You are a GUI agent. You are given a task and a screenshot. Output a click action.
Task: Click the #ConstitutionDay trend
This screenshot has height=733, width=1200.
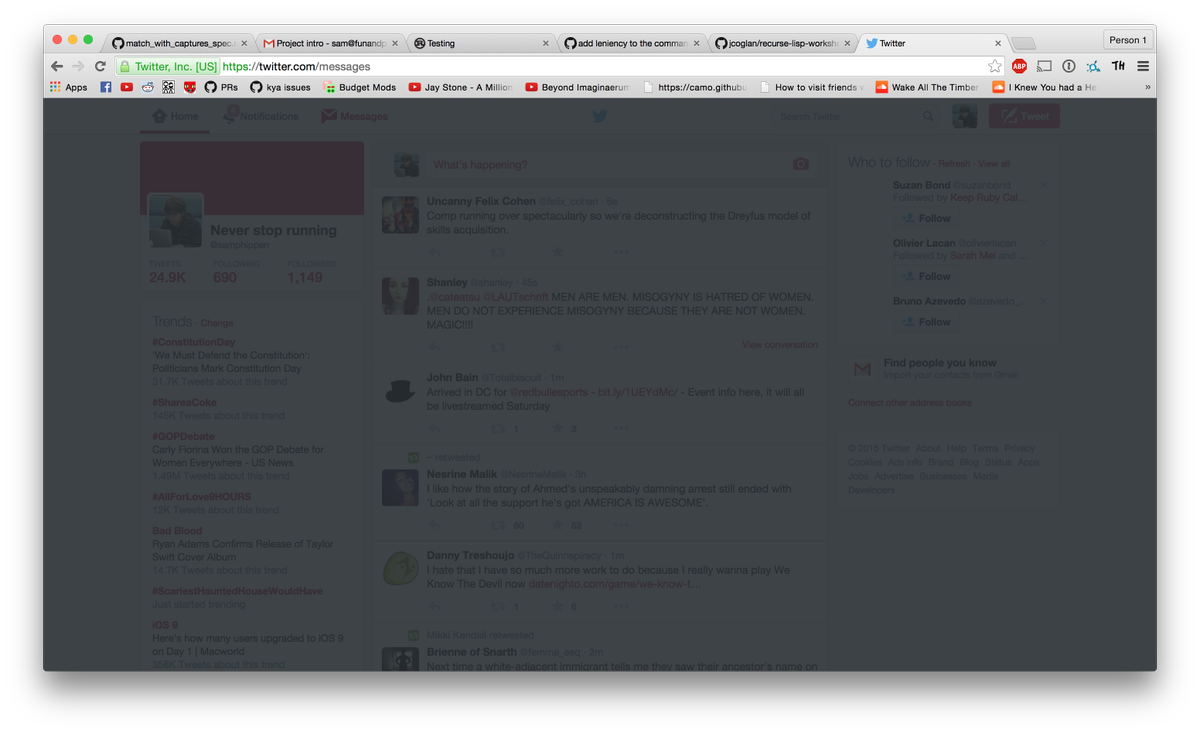click(194, 342)
